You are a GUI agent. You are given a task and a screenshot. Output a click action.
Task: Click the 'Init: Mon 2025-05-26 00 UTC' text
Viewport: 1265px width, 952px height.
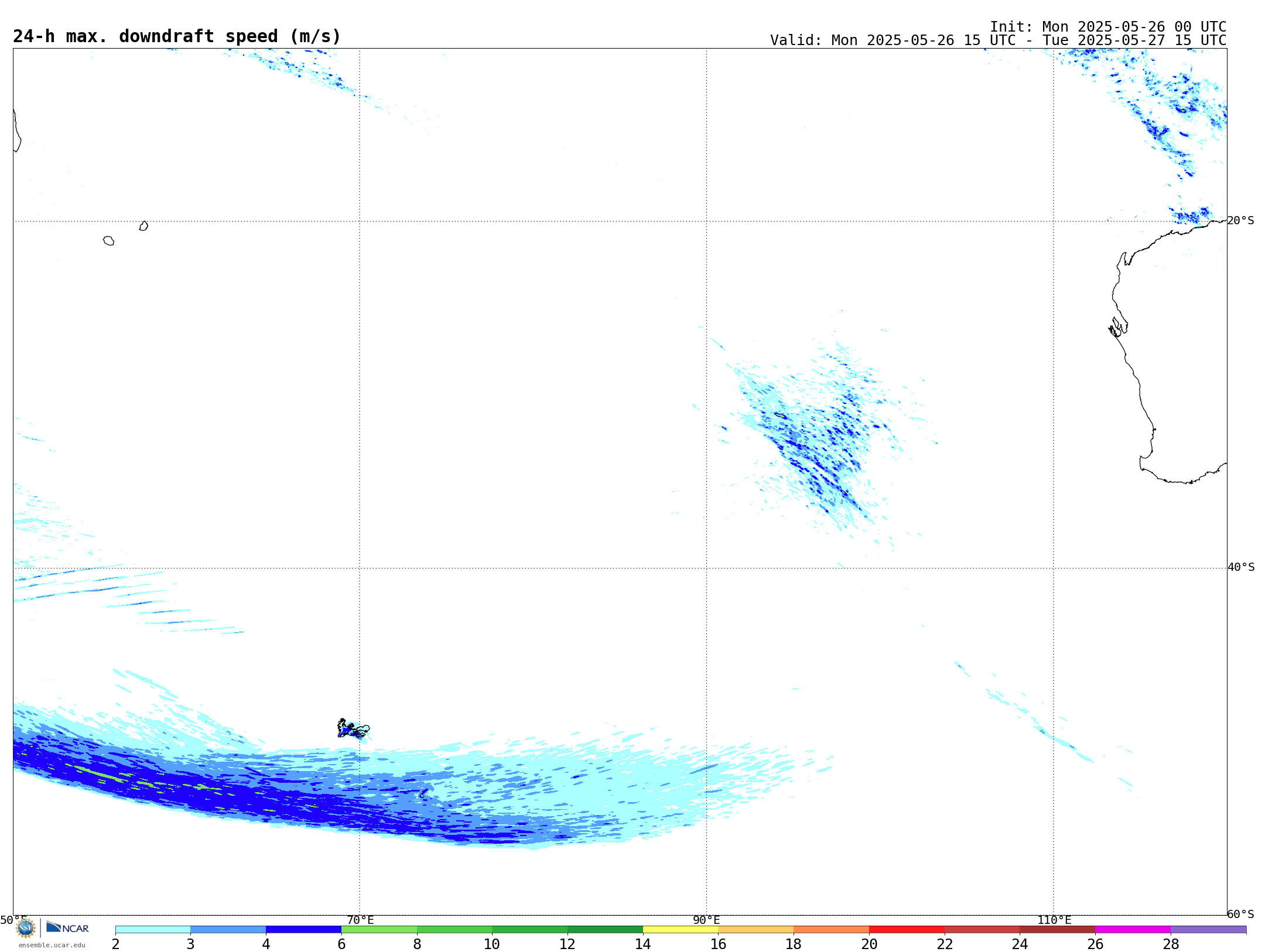[x=1108, y=27]
